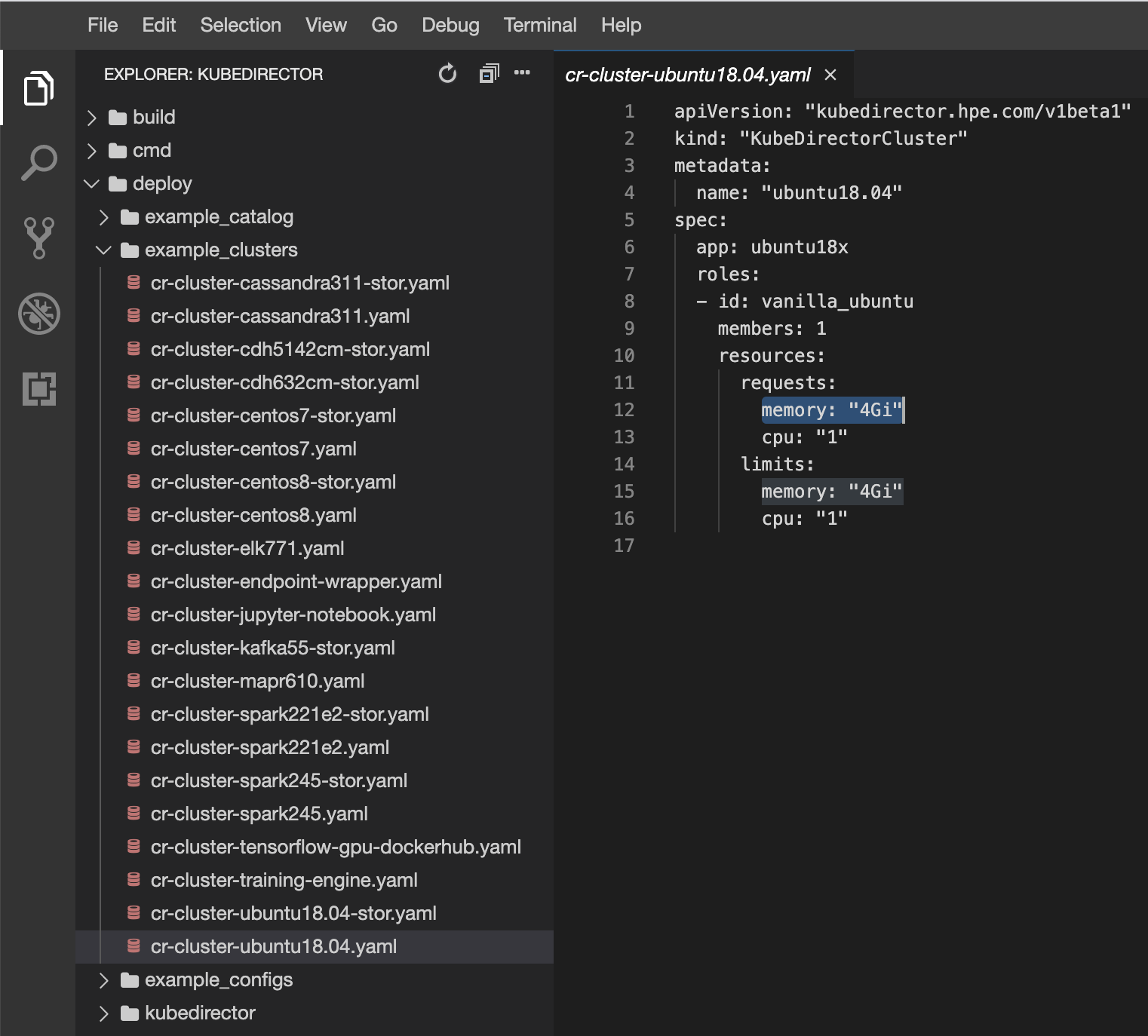Click the selected memory 4Gi value
The width and height of the screenshot is (1148, 1036).
point(832,410)
